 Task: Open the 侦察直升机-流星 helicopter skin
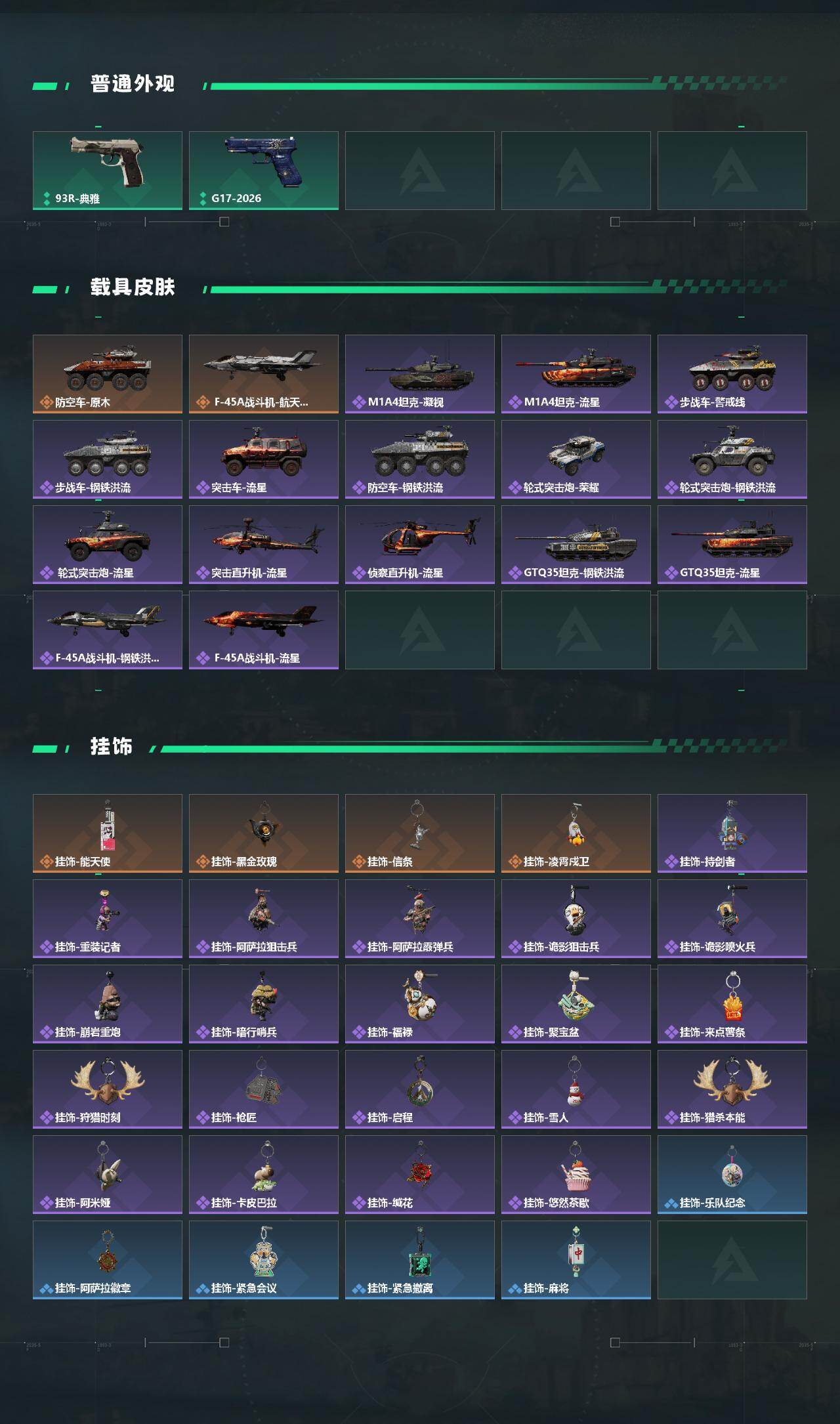point(420,545)
